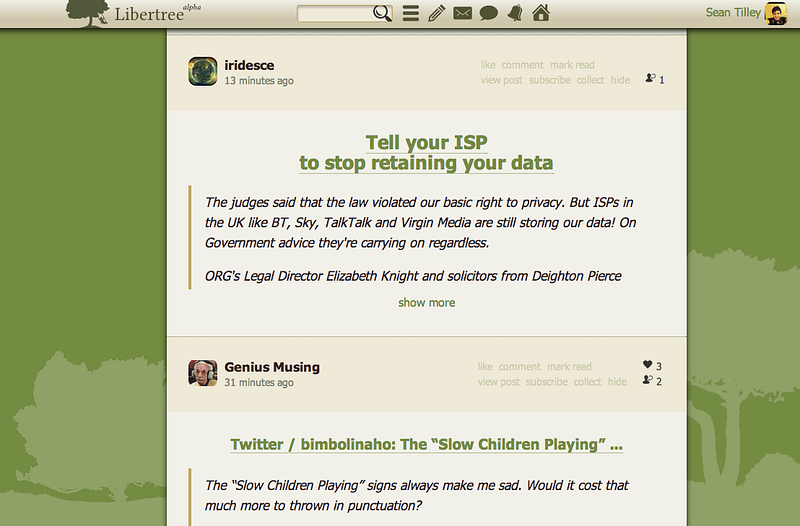Open Sean Tilley account name link

(733, 13)
